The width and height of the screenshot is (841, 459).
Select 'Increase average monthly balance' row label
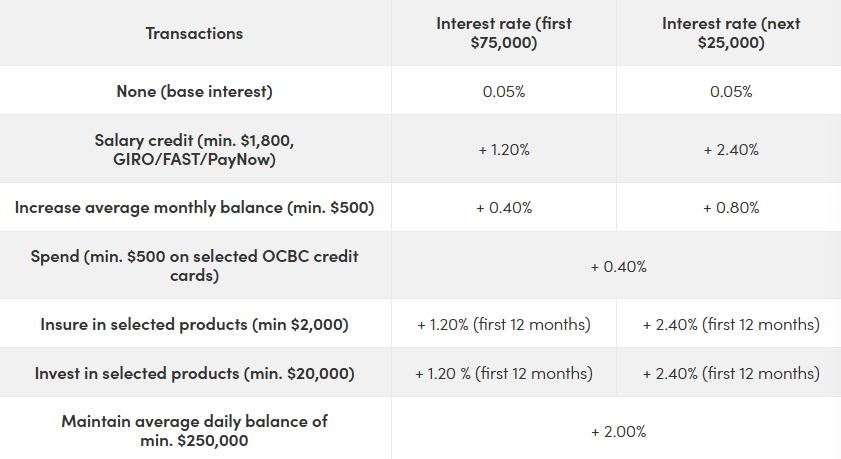(194, 208)
